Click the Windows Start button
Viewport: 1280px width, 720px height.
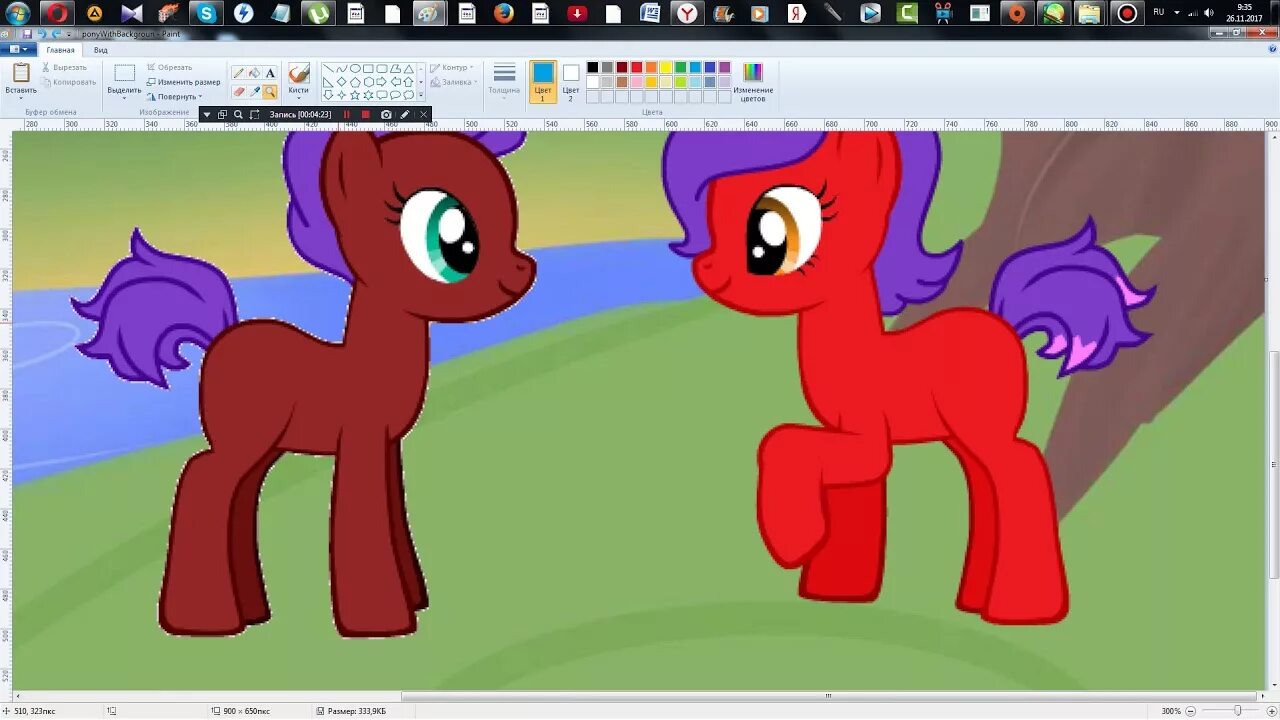(x=17, y=13)
